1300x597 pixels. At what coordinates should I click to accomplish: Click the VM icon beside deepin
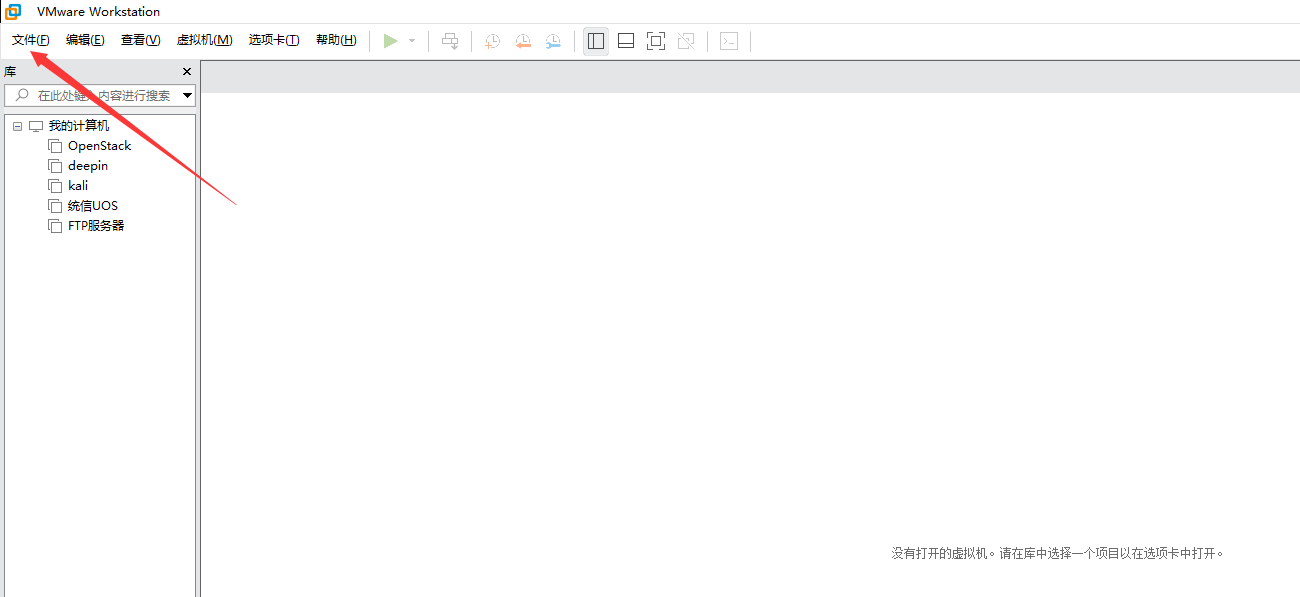click(55, 166)
